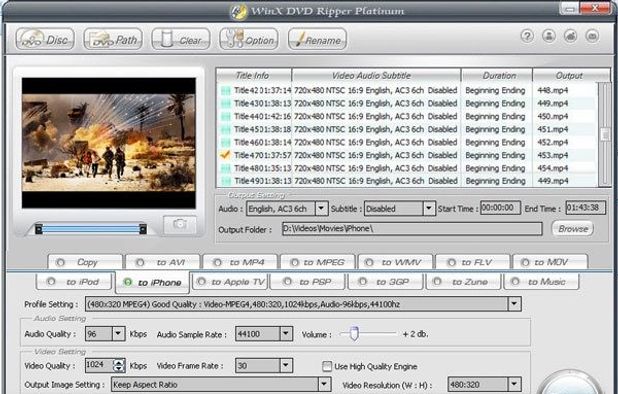This screenshot has width=618, height=394.
Task: Check the Title42 row checkbox icon
Action: [226, 91]
